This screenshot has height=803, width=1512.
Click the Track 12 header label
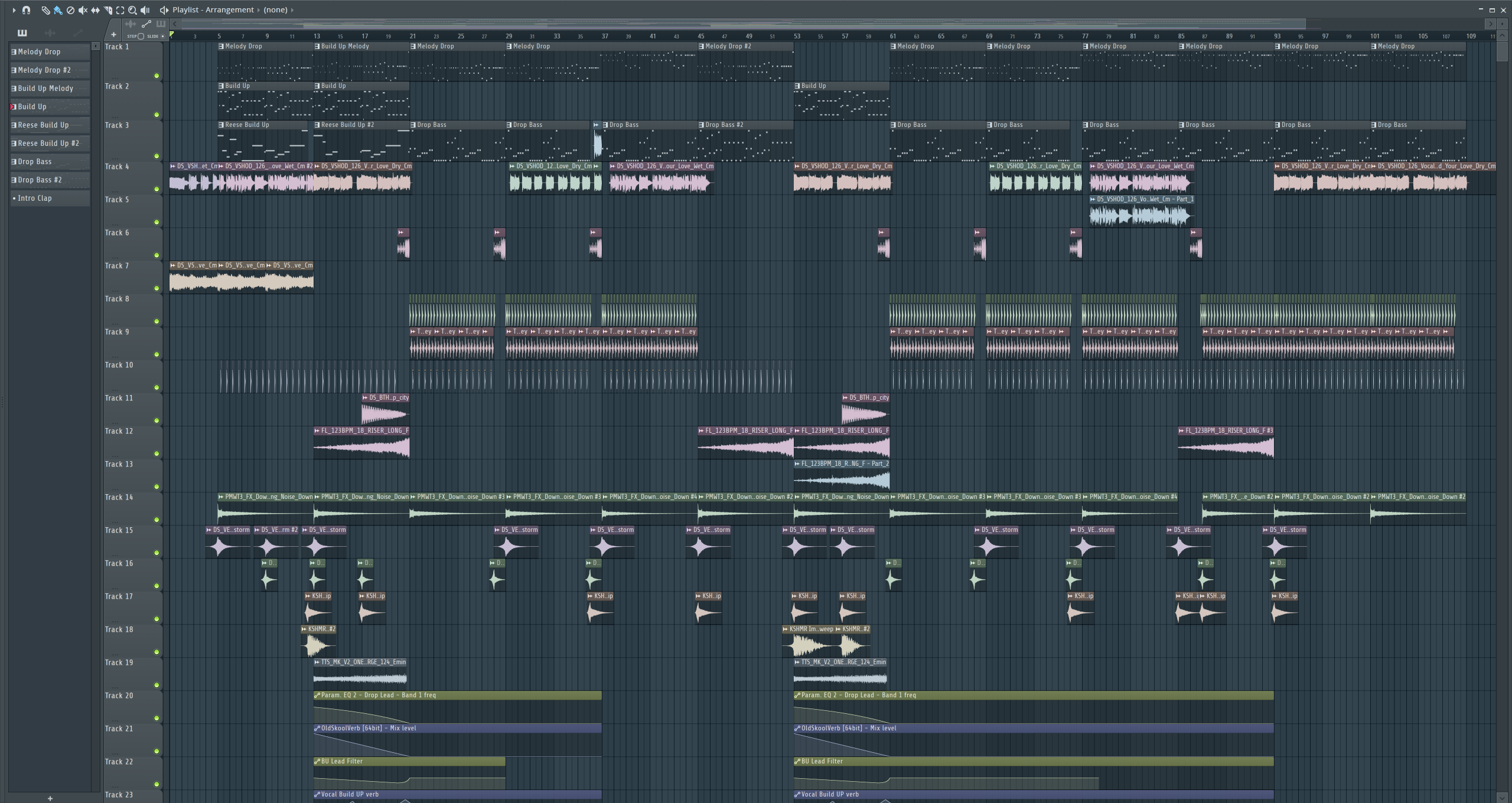click(x=119, y=431)
